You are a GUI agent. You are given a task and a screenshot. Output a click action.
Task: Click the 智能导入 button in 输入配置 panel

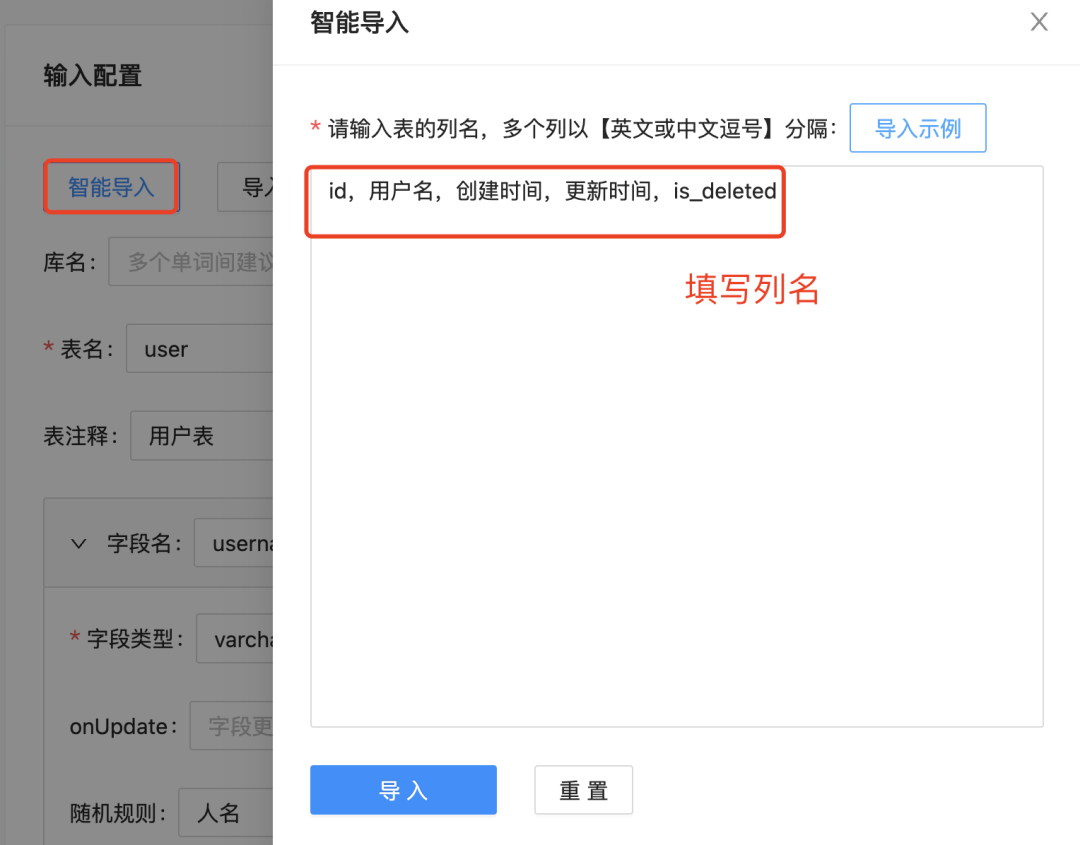coord(111,187)
